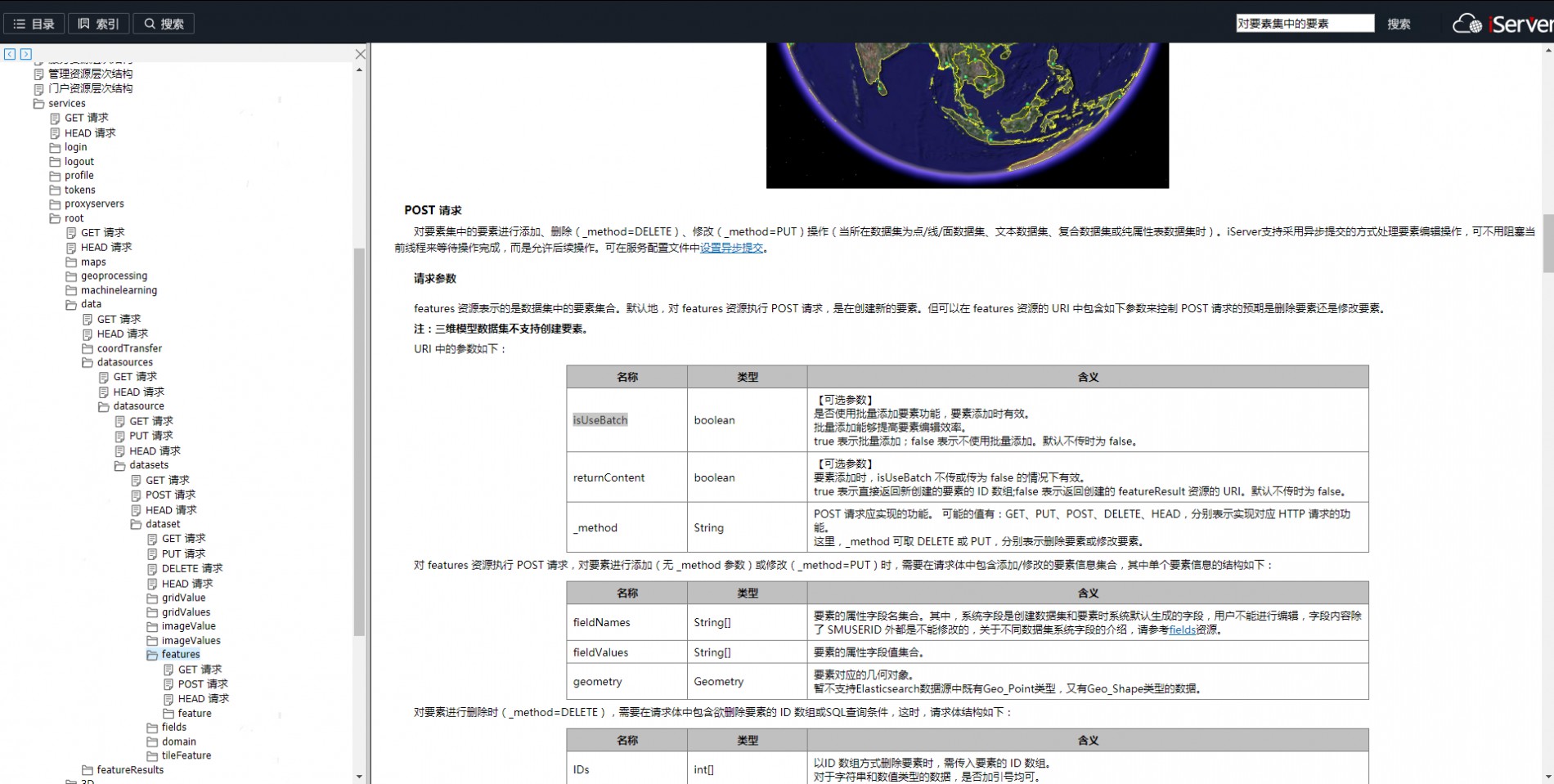
Task: Switch to the 索引 index tab
Action: (98, 24)
